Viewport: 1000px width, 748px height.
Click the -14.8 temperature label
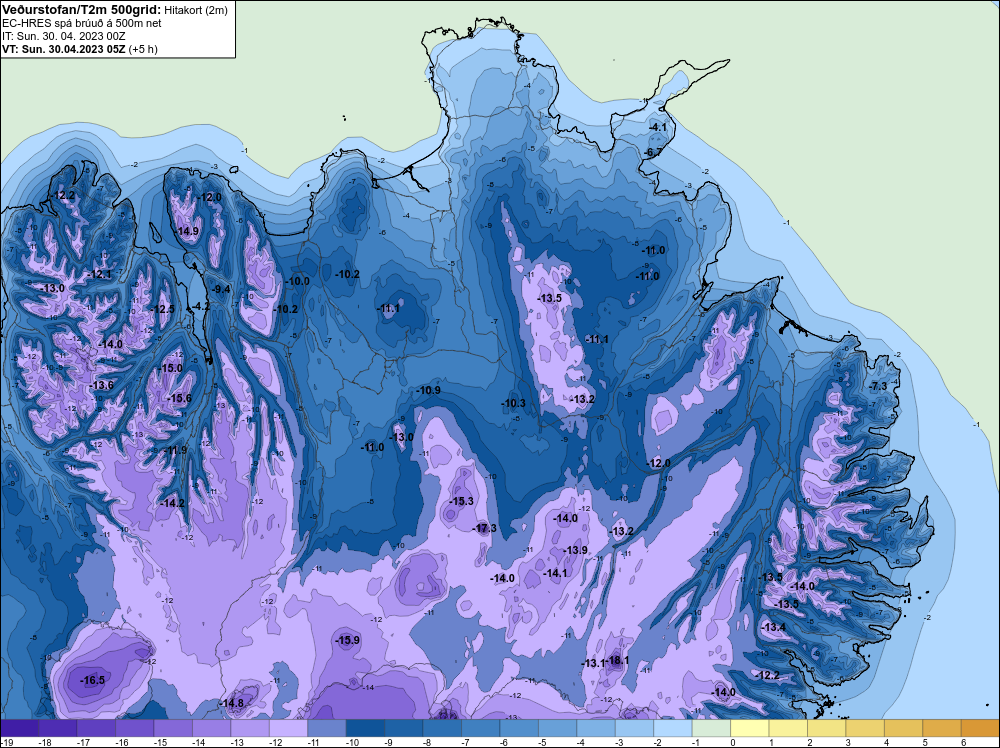[x=232, y=703]
